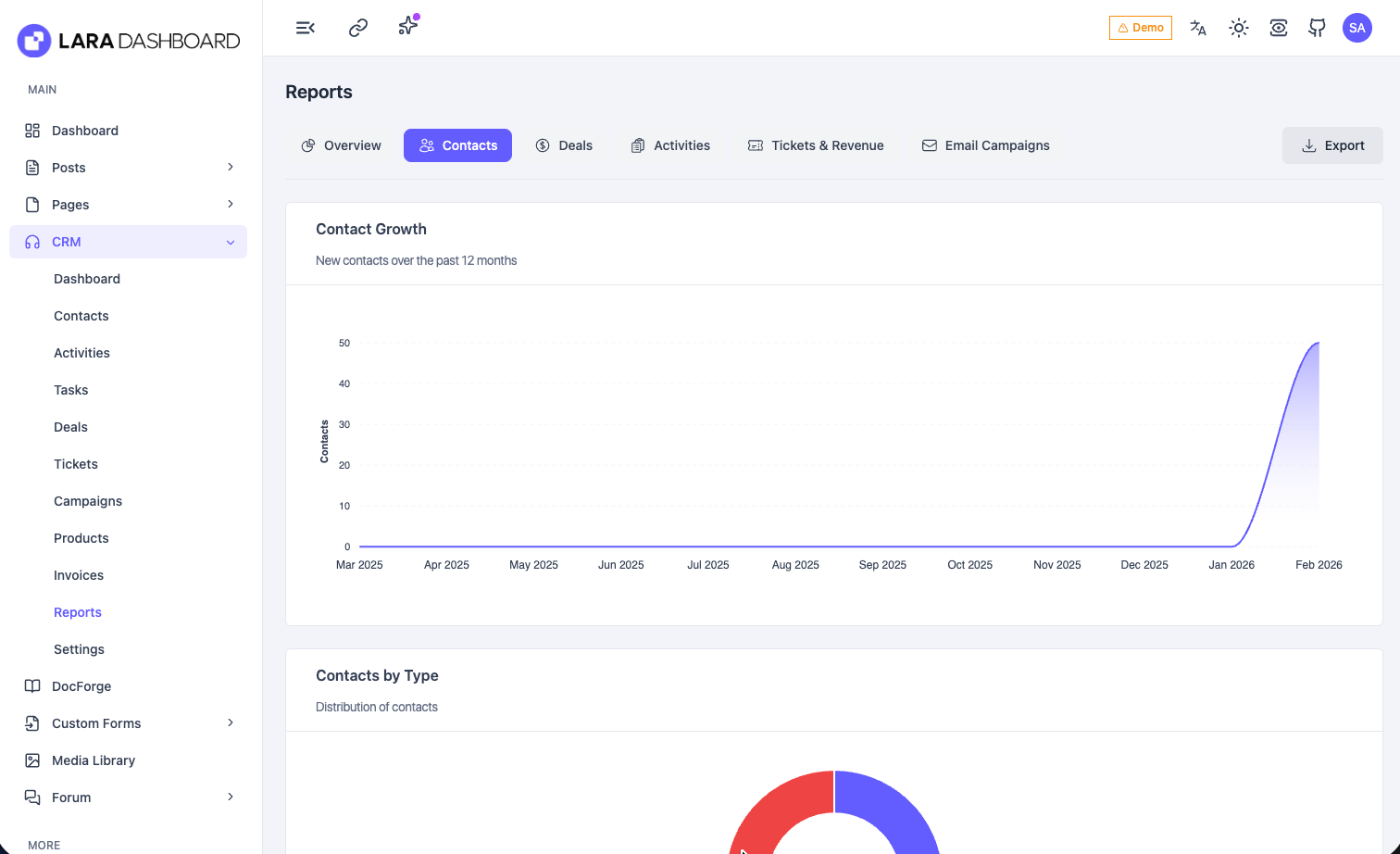Click the Demo warning badge
The image size is (1400, 854).
1140,28
